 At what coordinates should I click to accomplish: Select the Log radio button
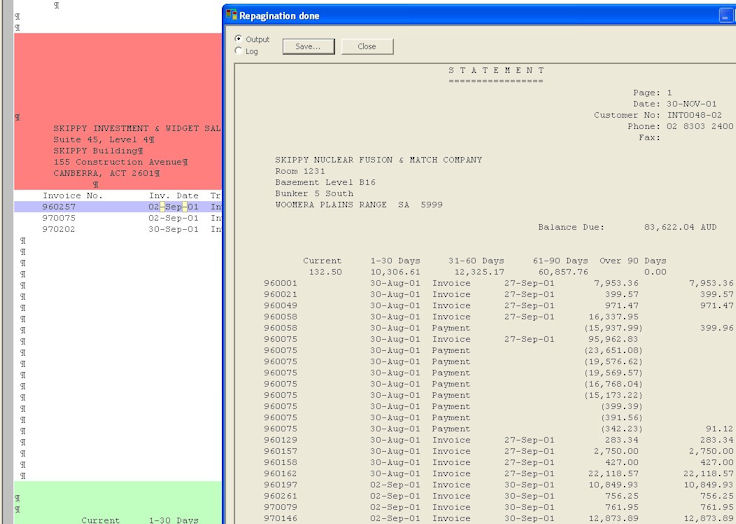238,51
